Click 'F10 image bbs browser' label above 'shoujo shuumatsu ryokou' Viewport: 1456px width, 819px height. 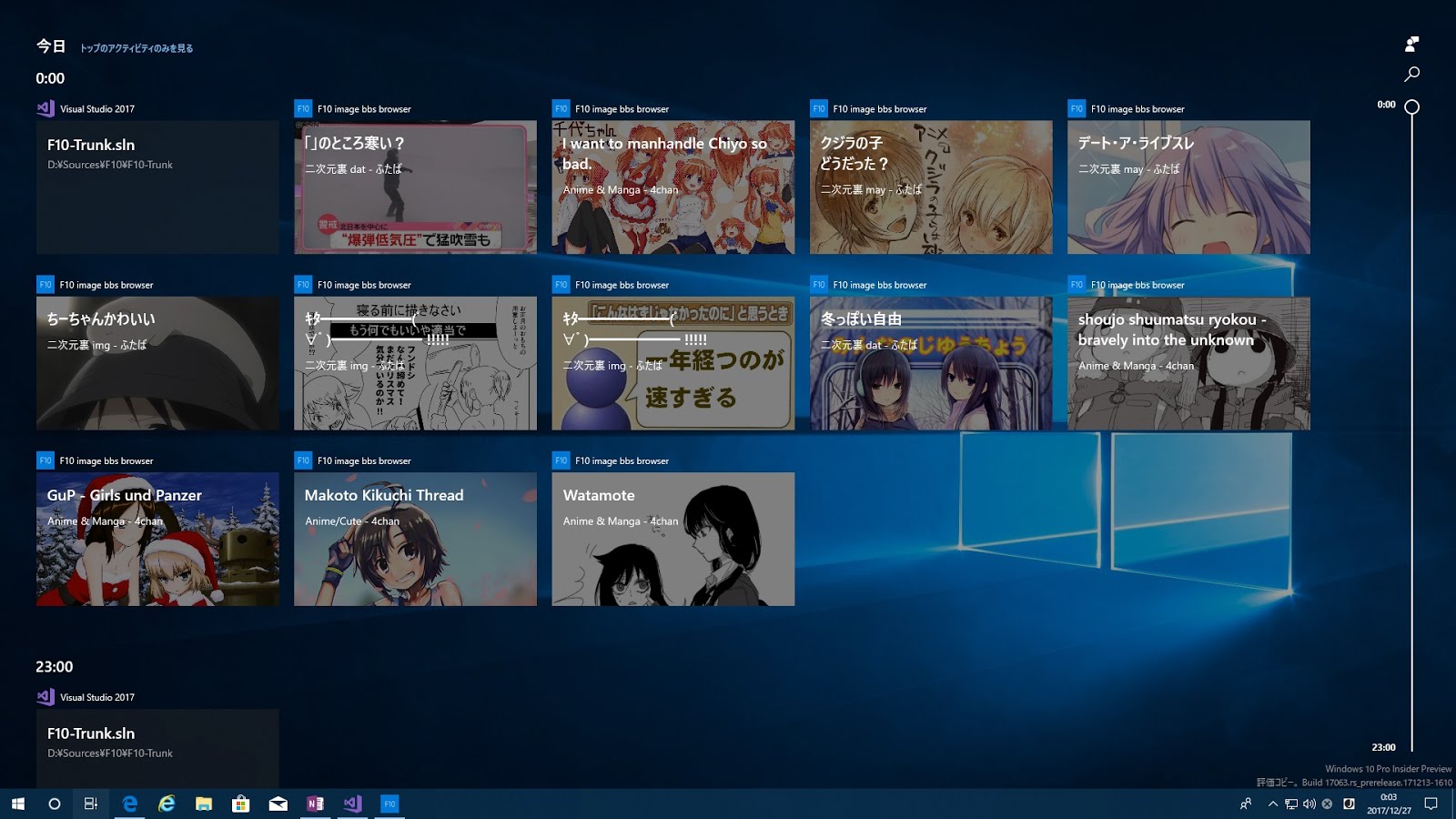tap(1137, 285)
